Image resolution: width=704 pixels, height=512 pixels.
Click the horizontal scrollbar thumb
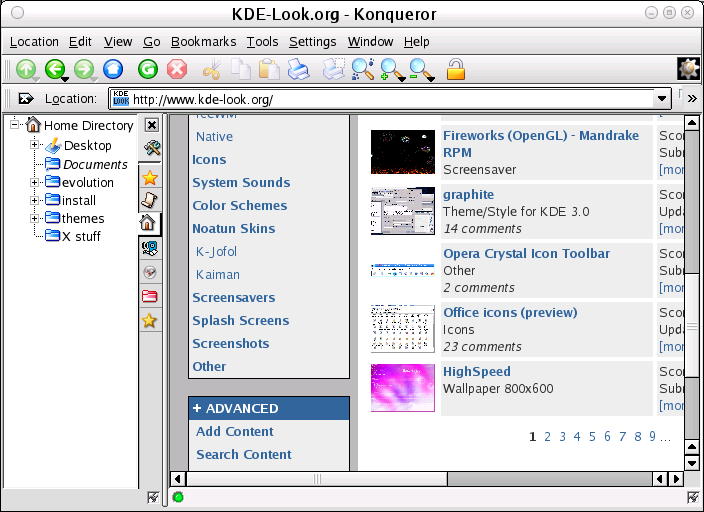click(317, 479)
